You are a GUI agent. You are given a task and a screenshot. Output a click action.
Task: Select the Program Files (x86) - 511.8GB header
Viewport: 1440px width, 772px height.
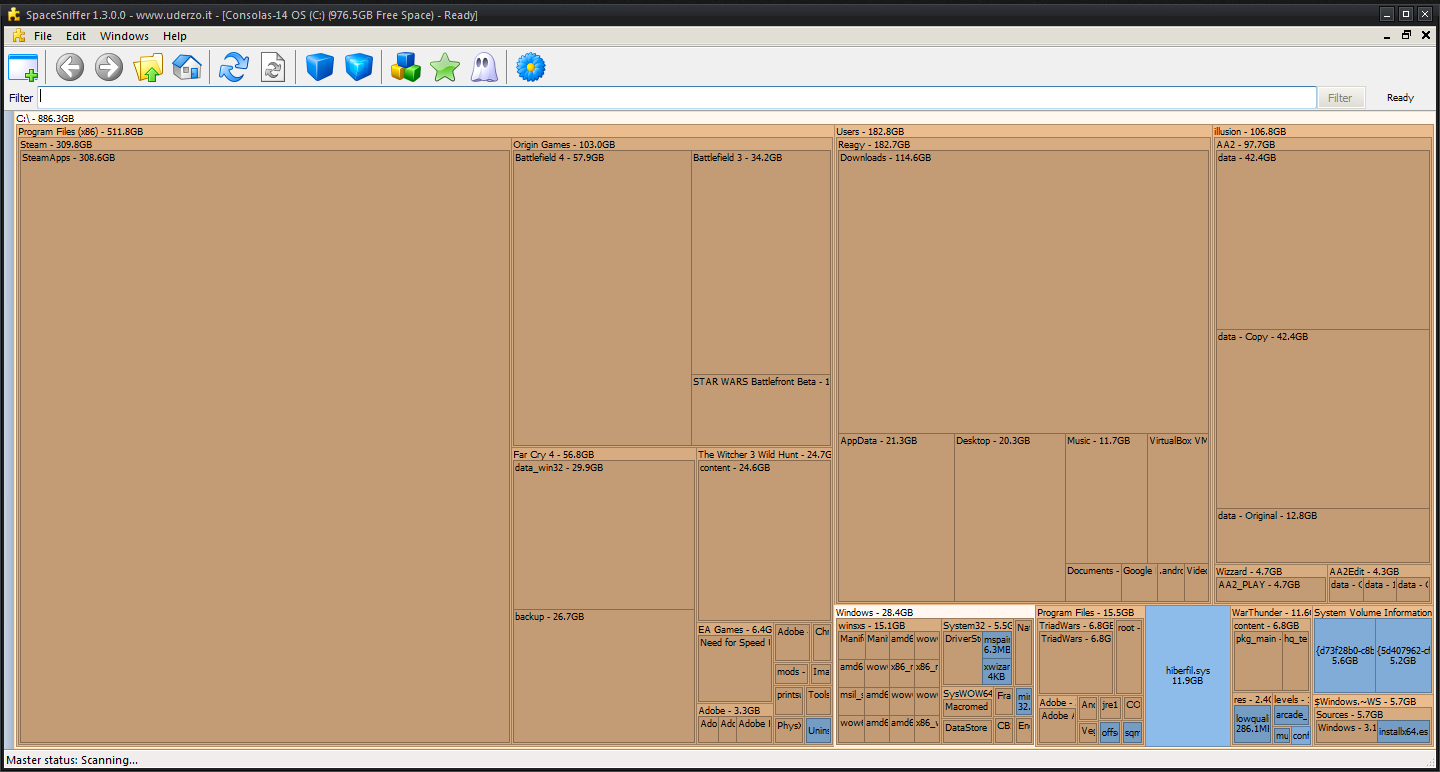[x=425, y=131]
